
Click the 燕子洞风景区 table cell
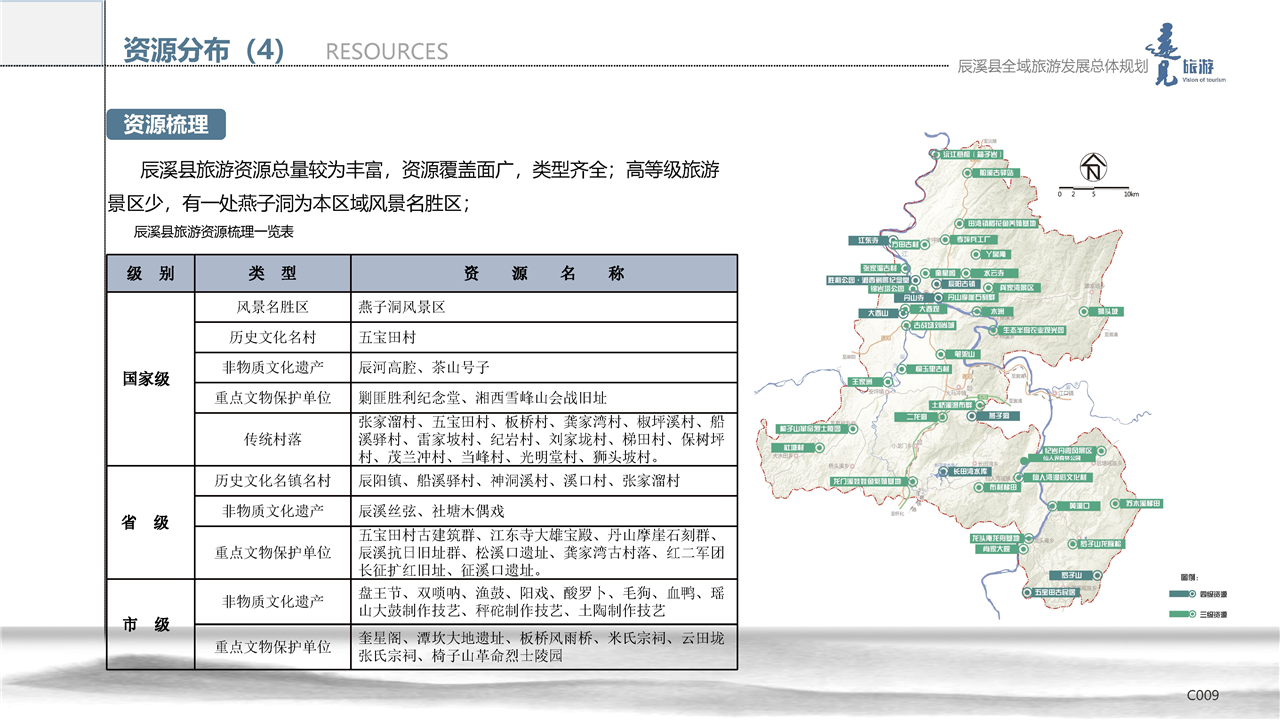pyautogui.click(x=543, y=307)
